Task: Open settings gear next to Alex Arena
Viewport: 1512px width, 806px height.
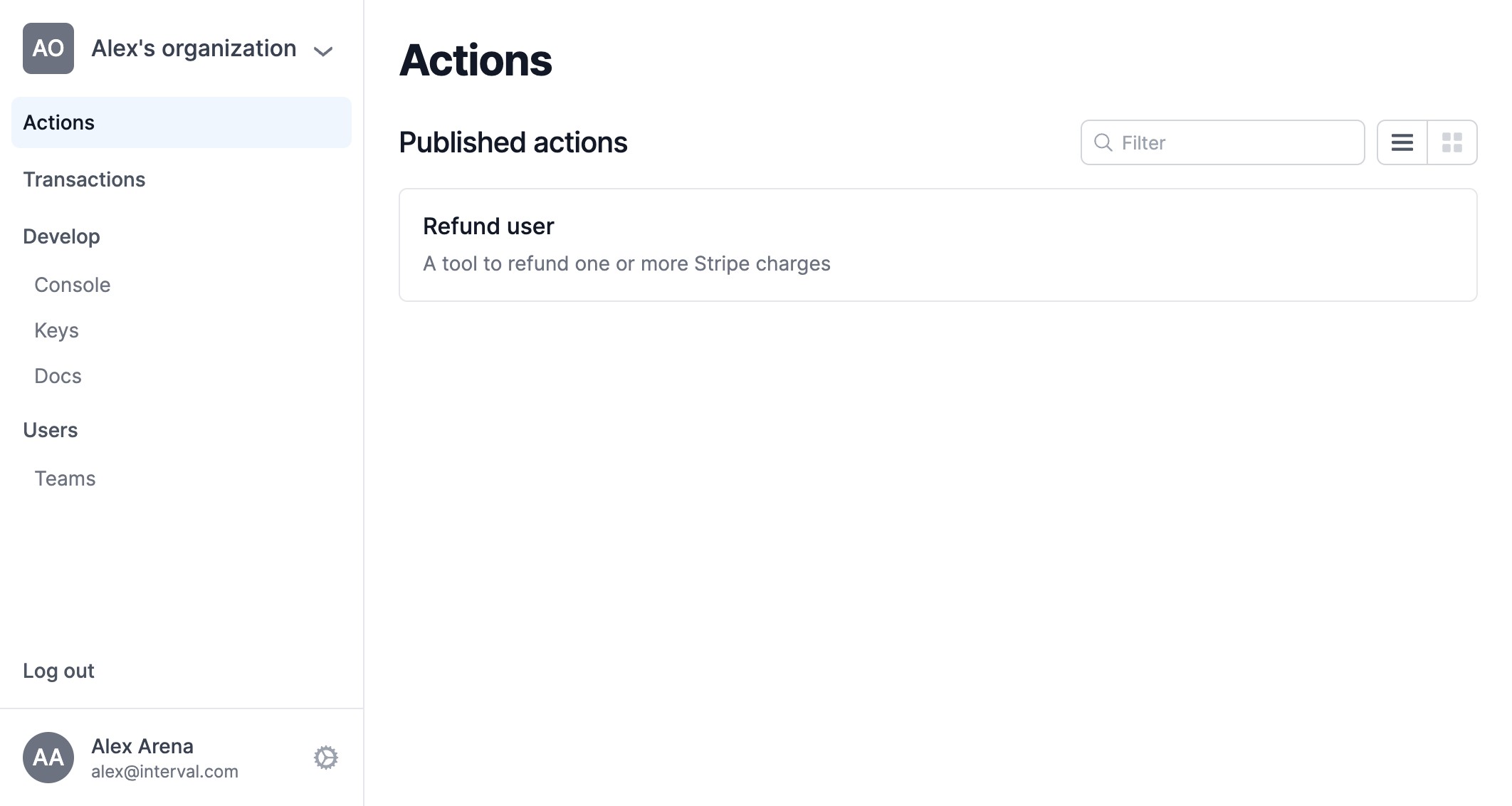Action: (x=326, y=758)
